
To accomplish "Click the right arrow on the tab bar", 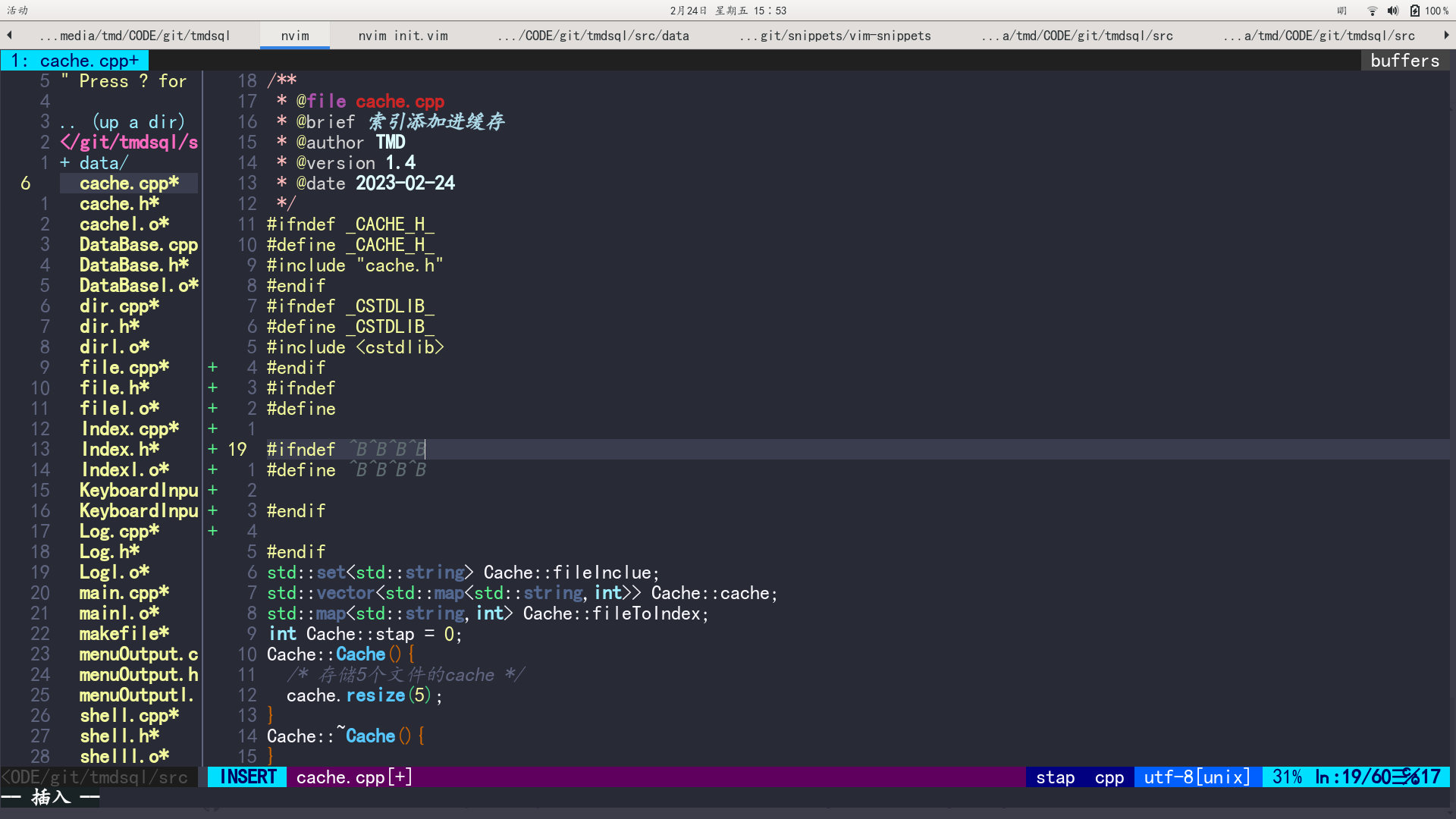I will (x=1447, y=35).
